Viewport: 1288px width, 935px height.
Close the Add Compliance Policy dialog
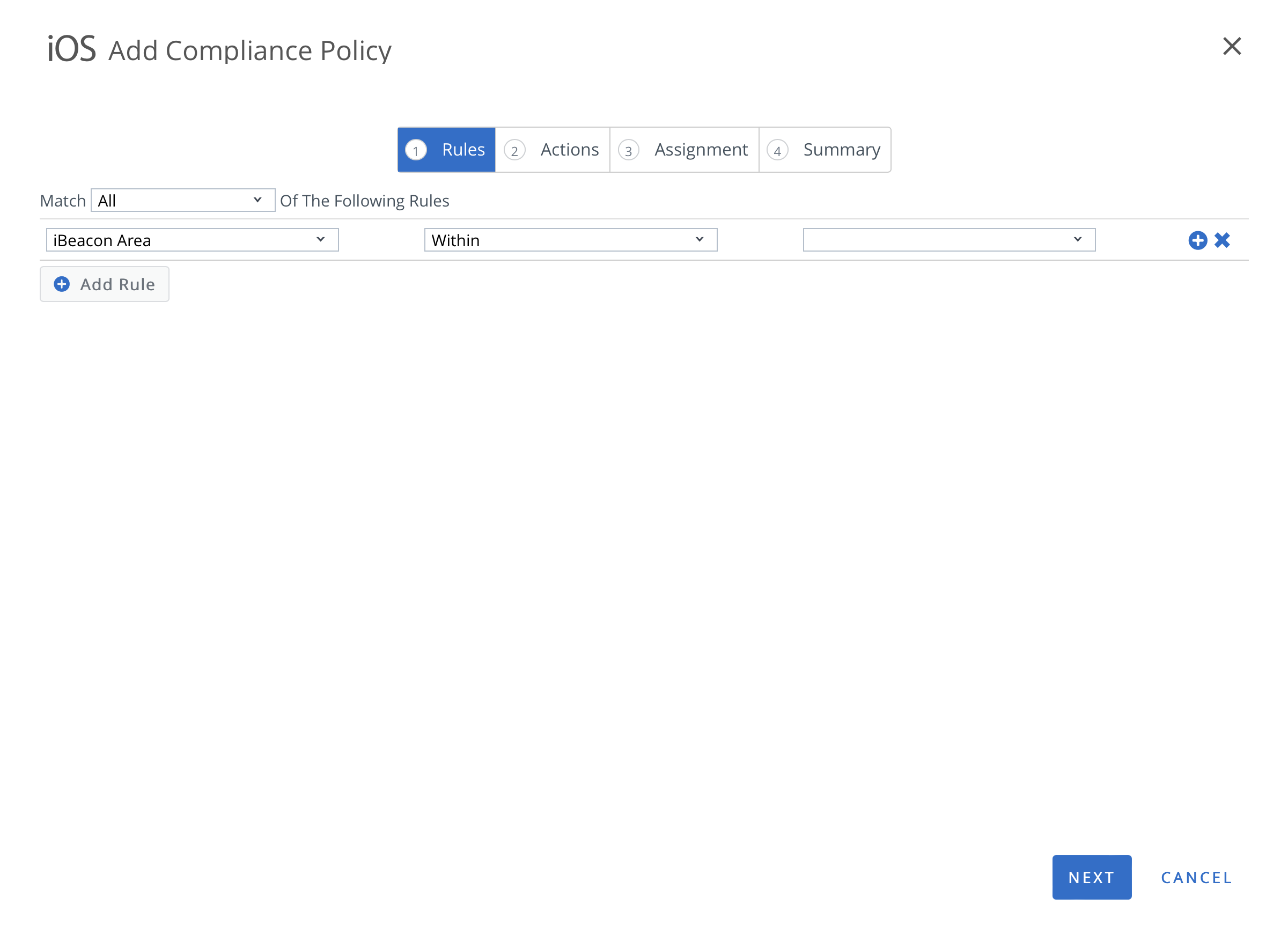pos(1231,46)
